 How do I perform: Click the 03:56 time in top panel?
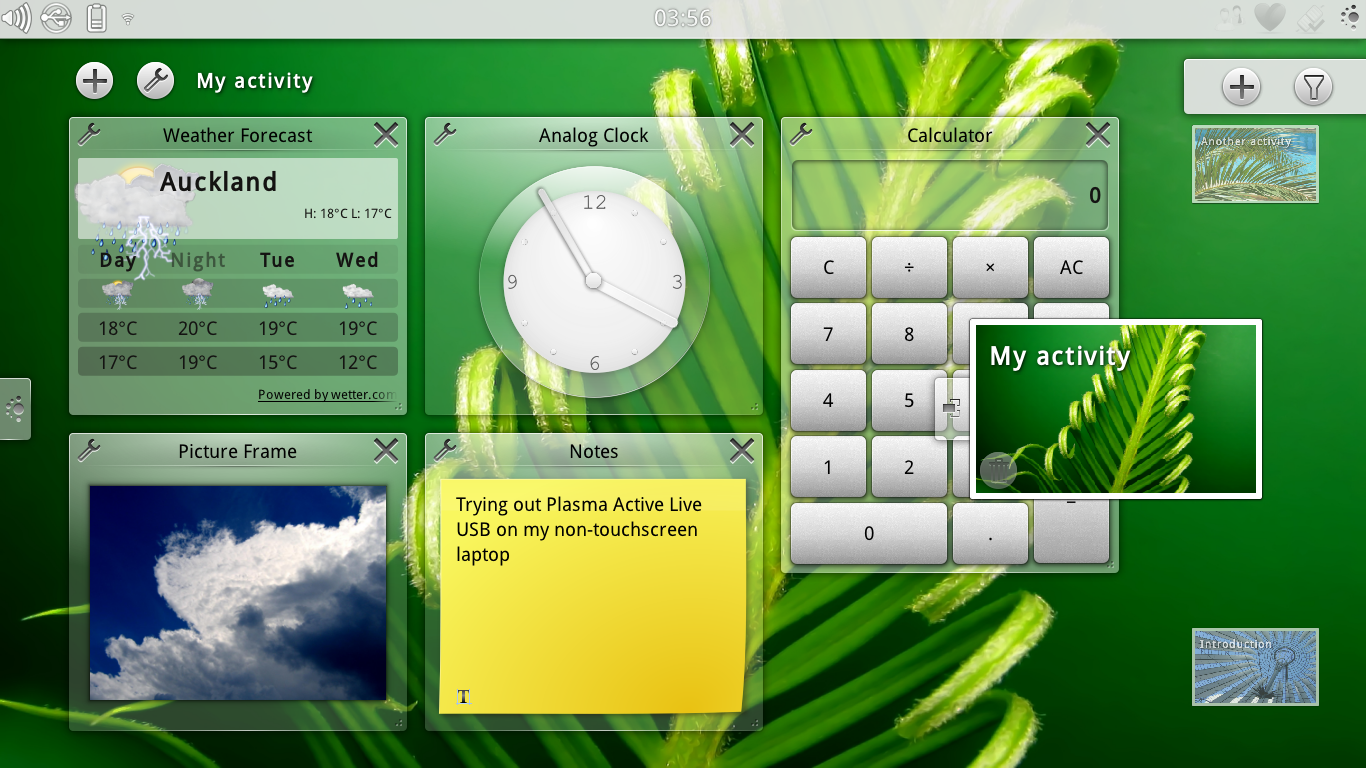point(683,18)
